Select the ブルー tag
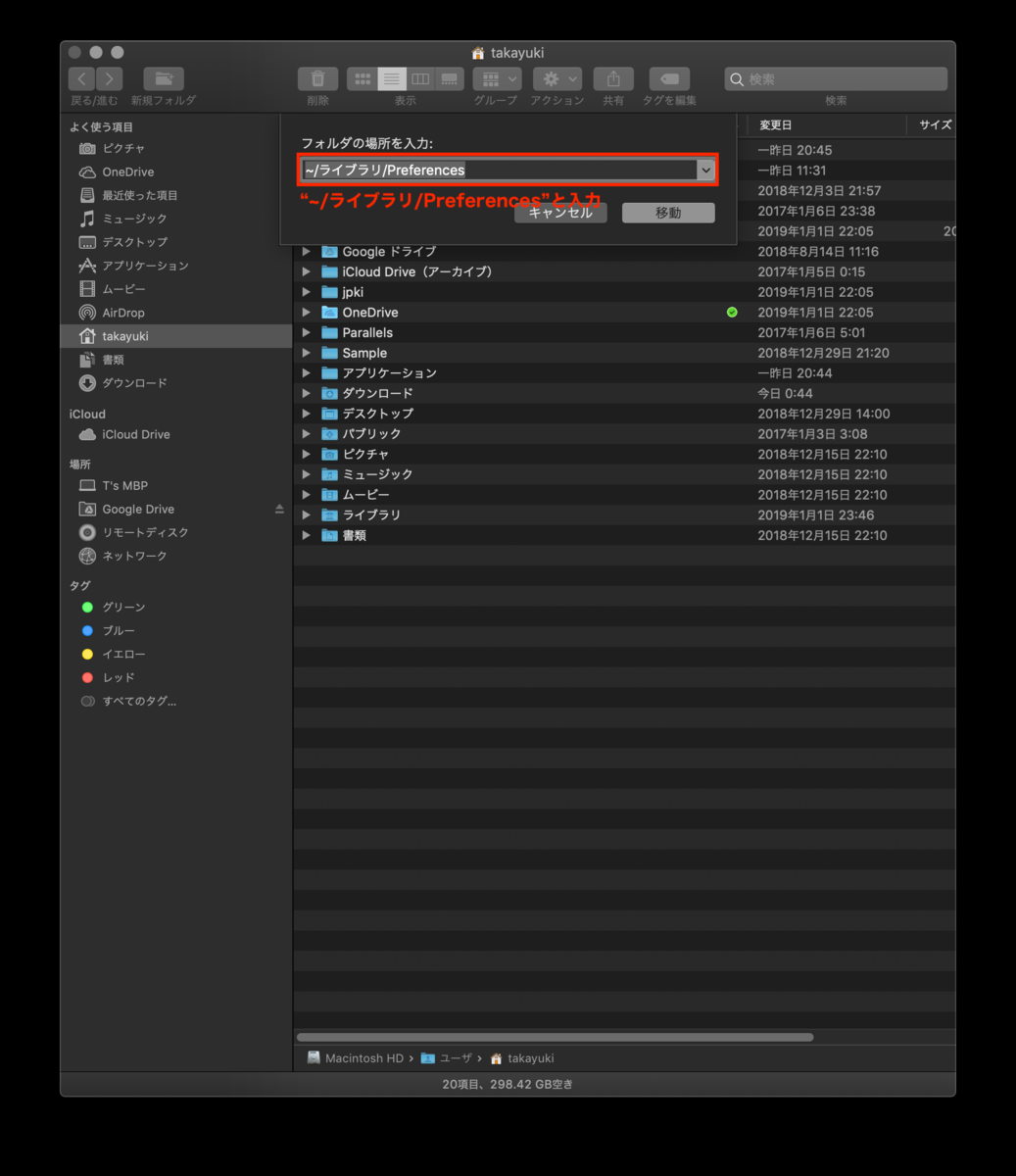This screenshot has height=1176, width=1016. [119, 630]
